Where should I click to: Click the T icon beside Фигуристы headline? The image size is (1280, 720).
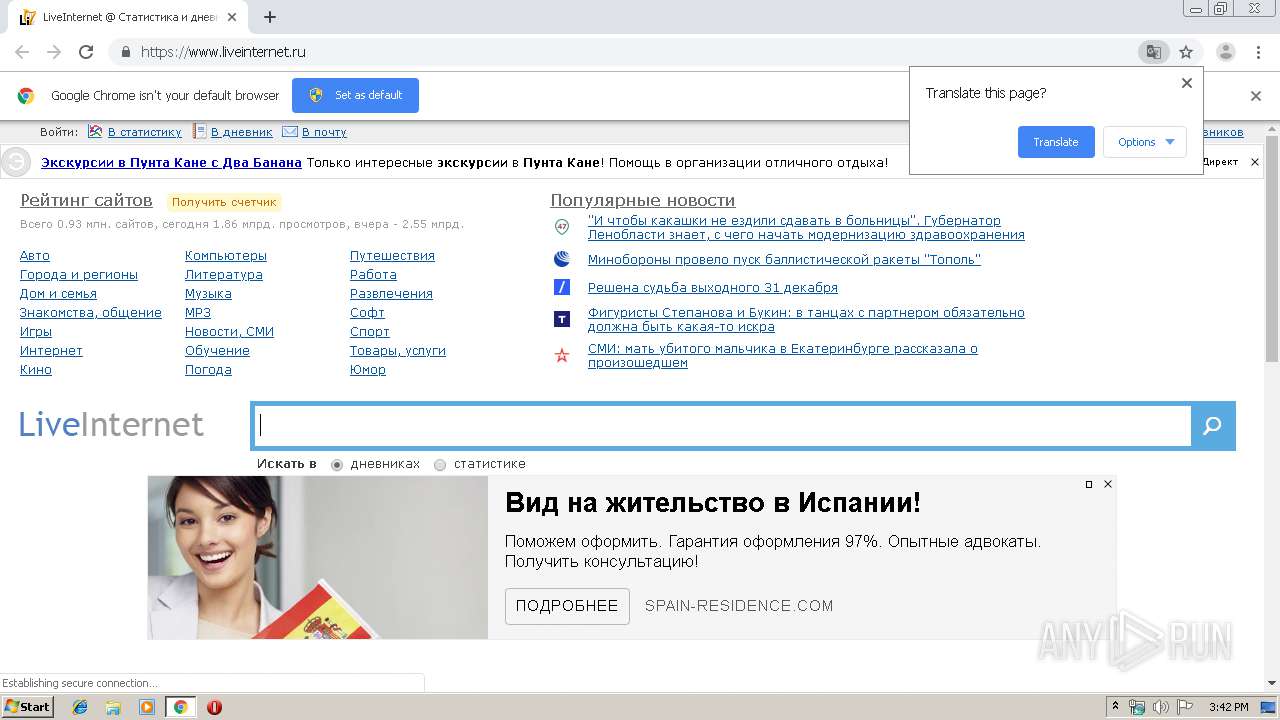[x=562, y=319]
